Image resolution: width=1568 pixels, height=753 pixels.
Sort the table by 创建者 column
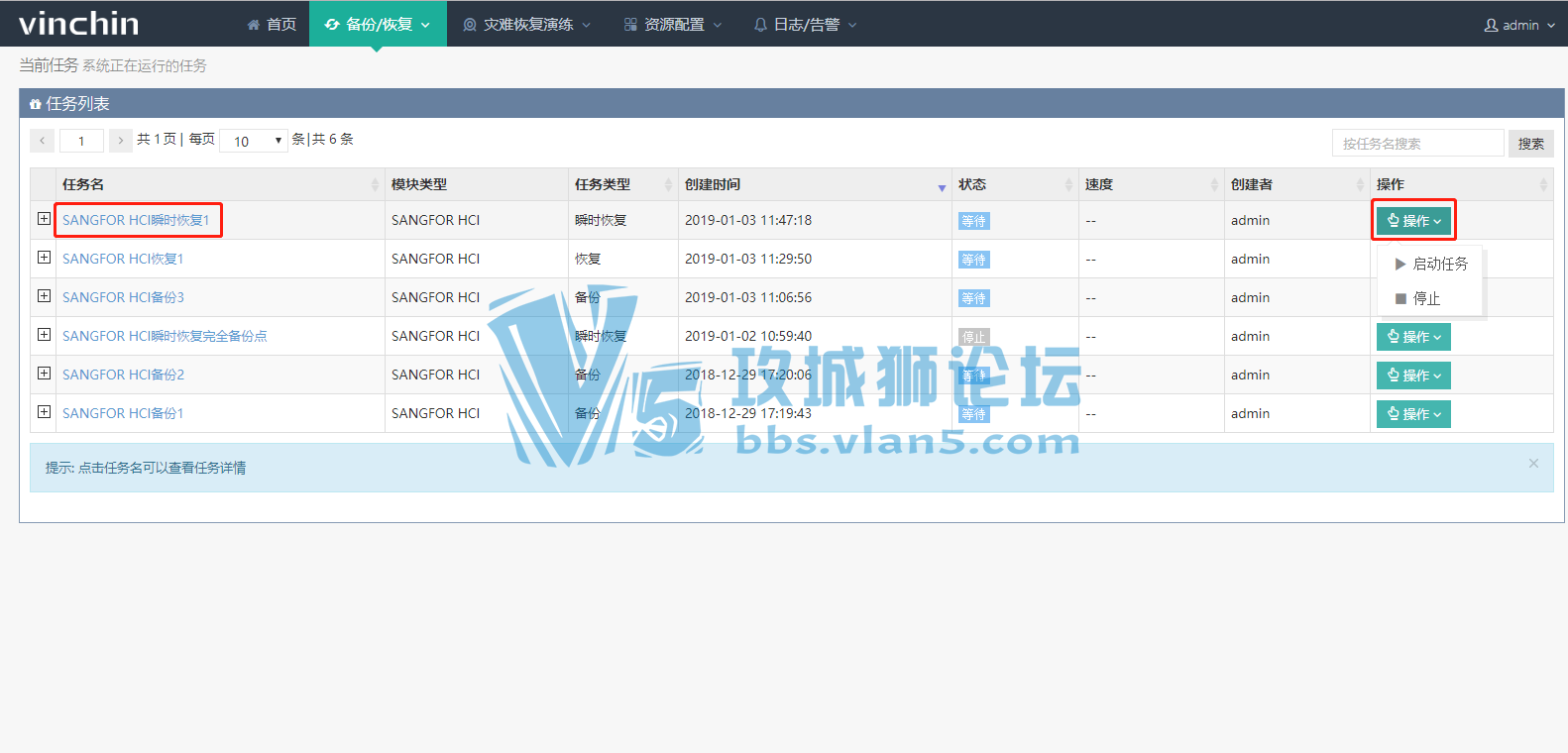pyautogui.click(x=1297, y=184)
